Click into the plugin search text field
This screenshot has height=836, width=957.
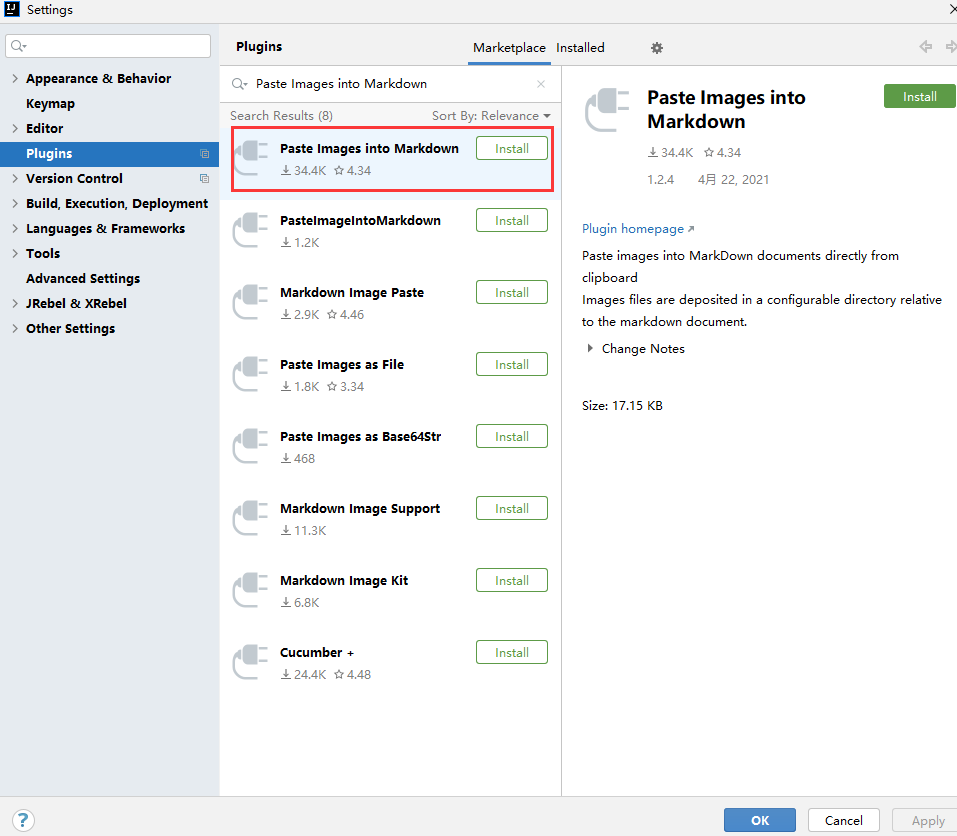click(x=391, y=84)
